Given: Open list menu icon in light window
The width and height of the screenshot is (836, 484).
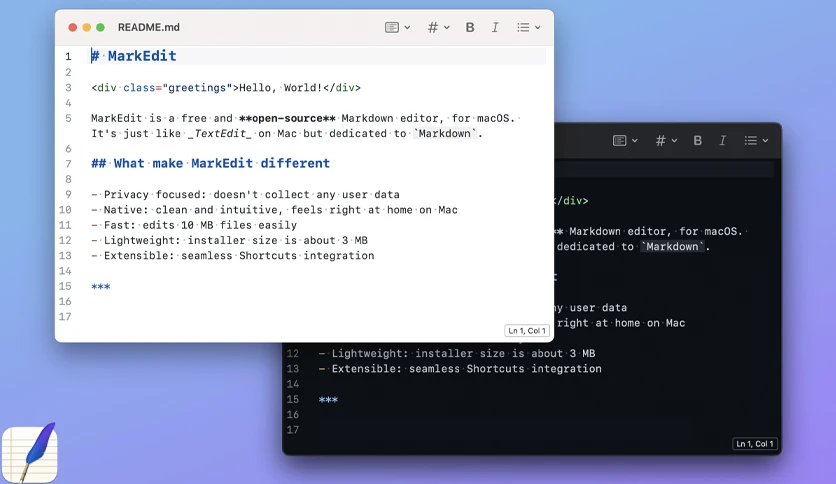Looking at the screenshot, I should click(523, 27).
